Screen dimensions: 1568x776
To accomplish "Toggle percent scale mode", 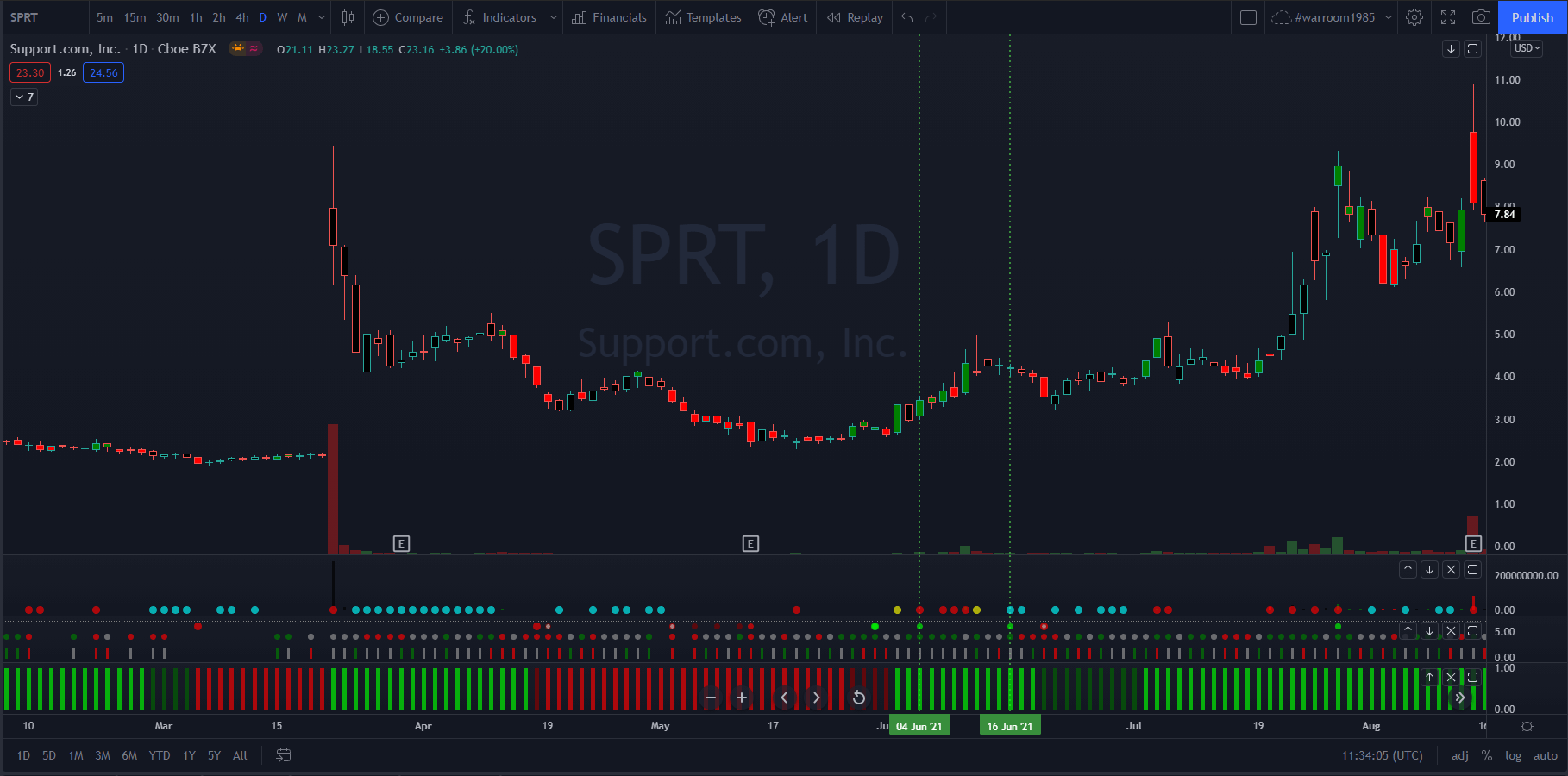I will (x=1487, y=755).
